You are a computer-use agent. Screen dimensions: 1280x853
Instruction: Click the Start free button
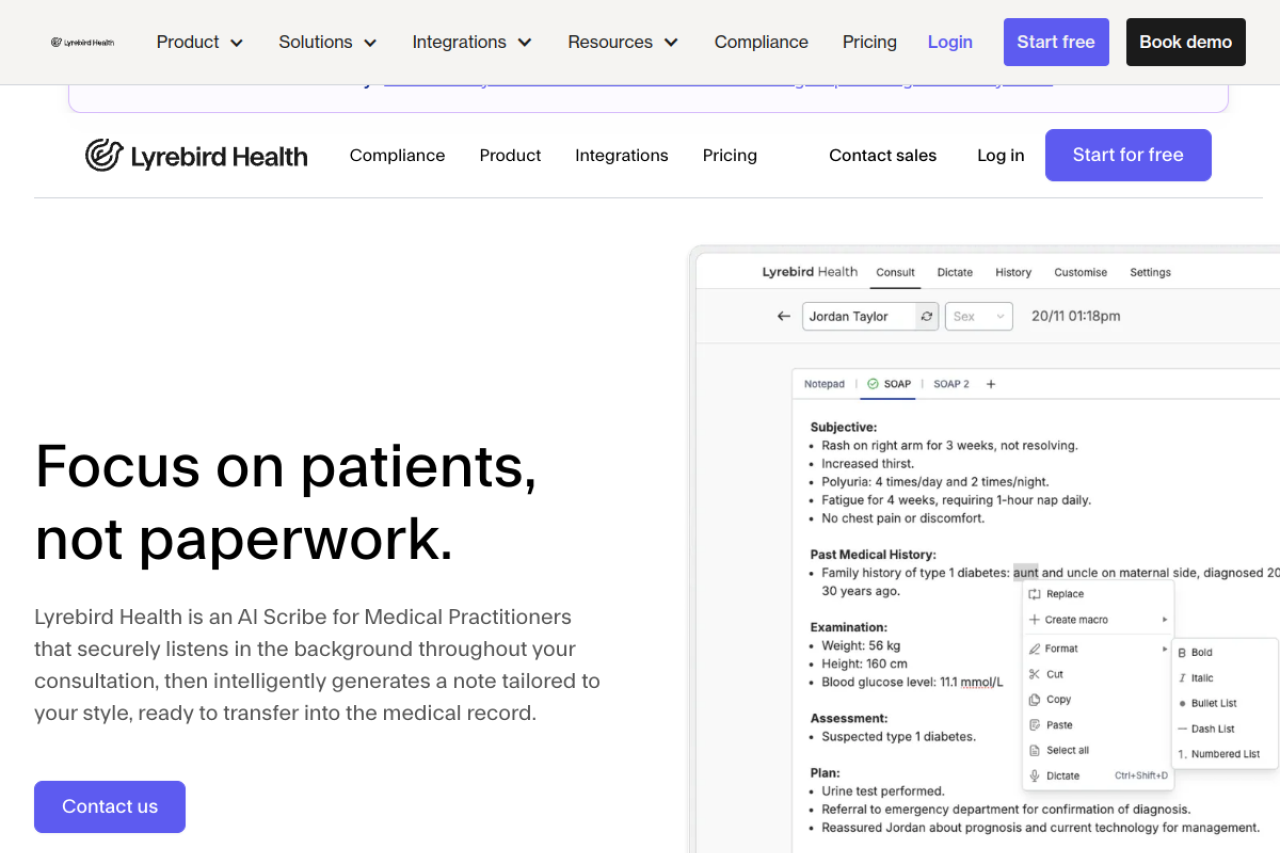point(1056,42)
